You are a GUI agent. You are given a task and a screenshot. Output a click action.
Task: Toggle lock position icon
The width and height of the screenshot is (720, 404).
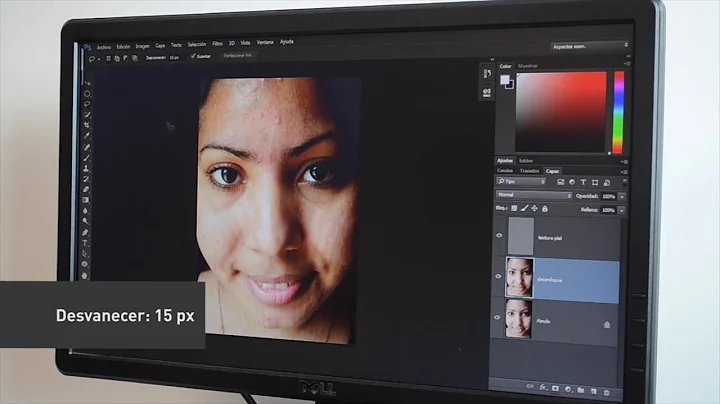tap(534, 208)
